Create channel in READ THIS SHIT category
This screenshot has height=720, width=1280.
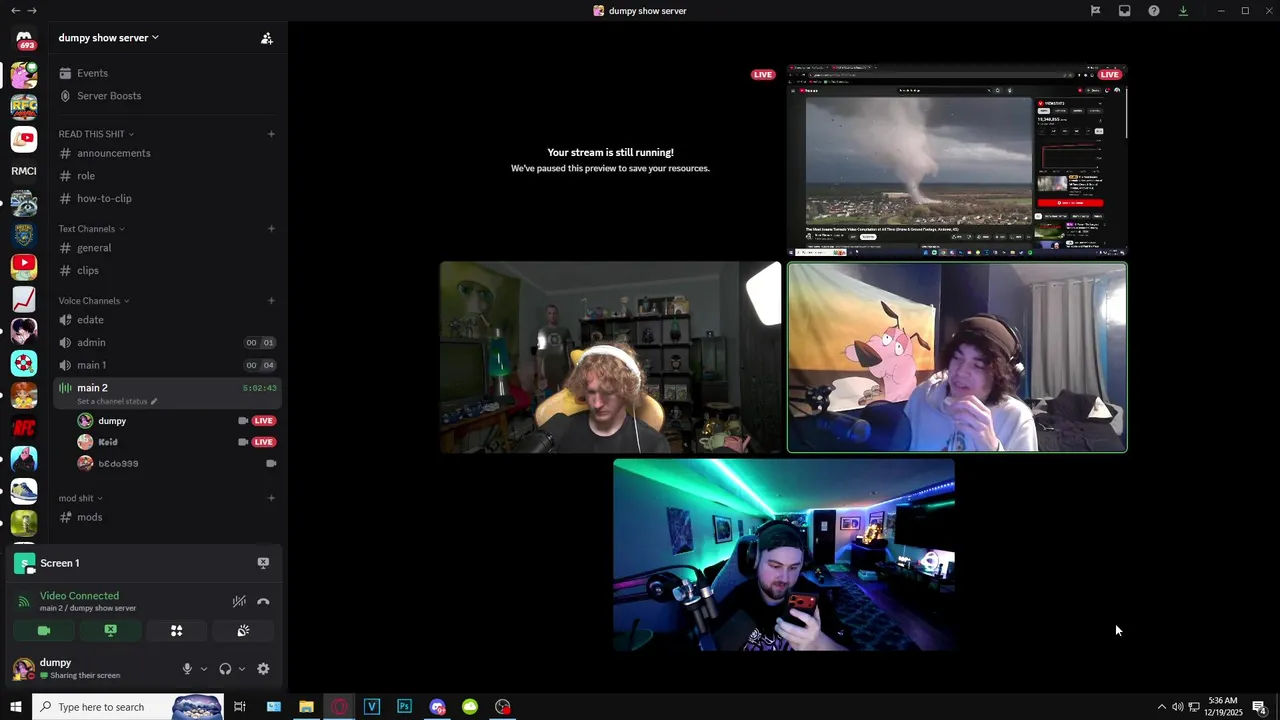pos(271,134)
